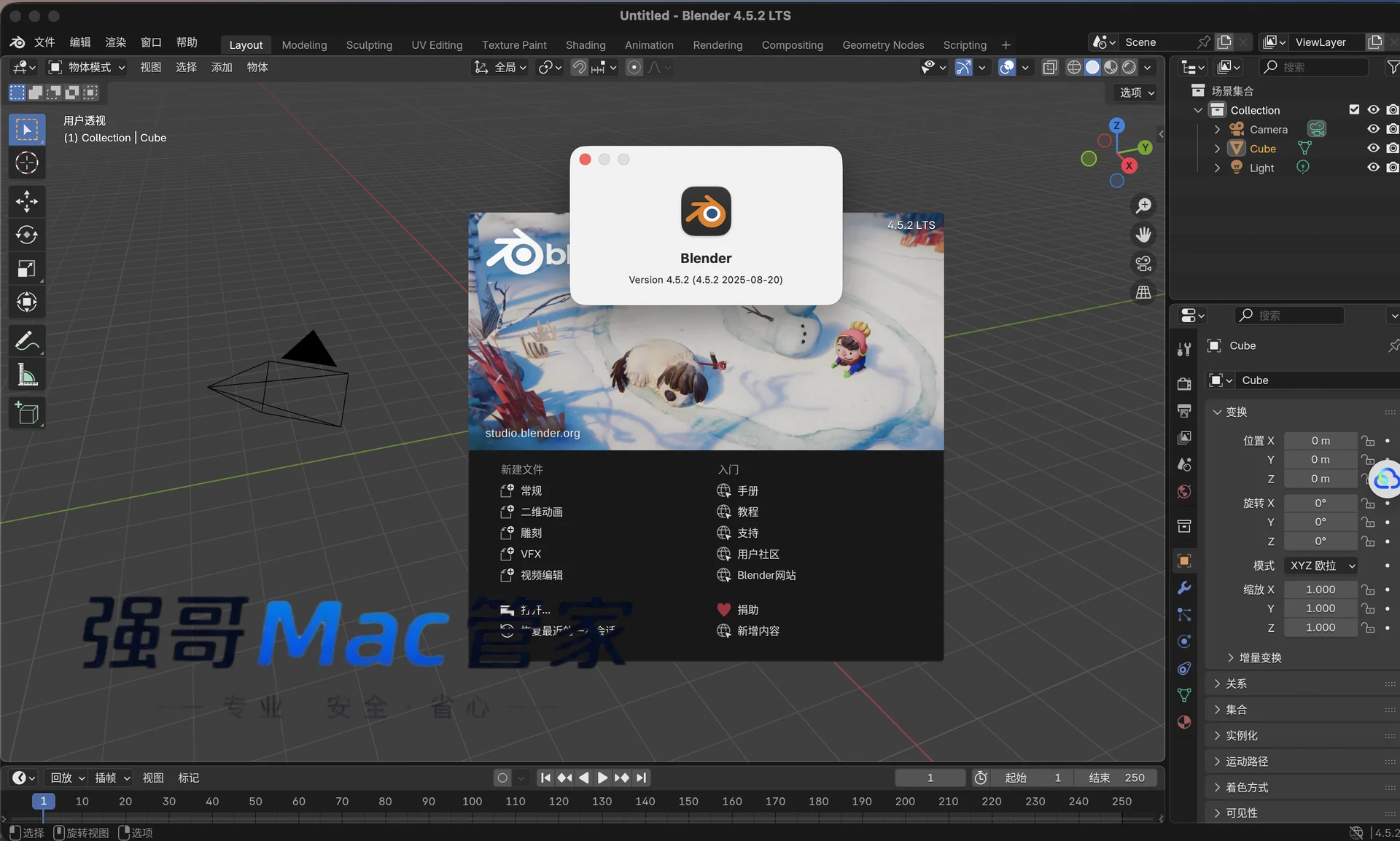Collapse the Transform panel
This screenshot has height=841, width=1400.
coord(1237,412)
